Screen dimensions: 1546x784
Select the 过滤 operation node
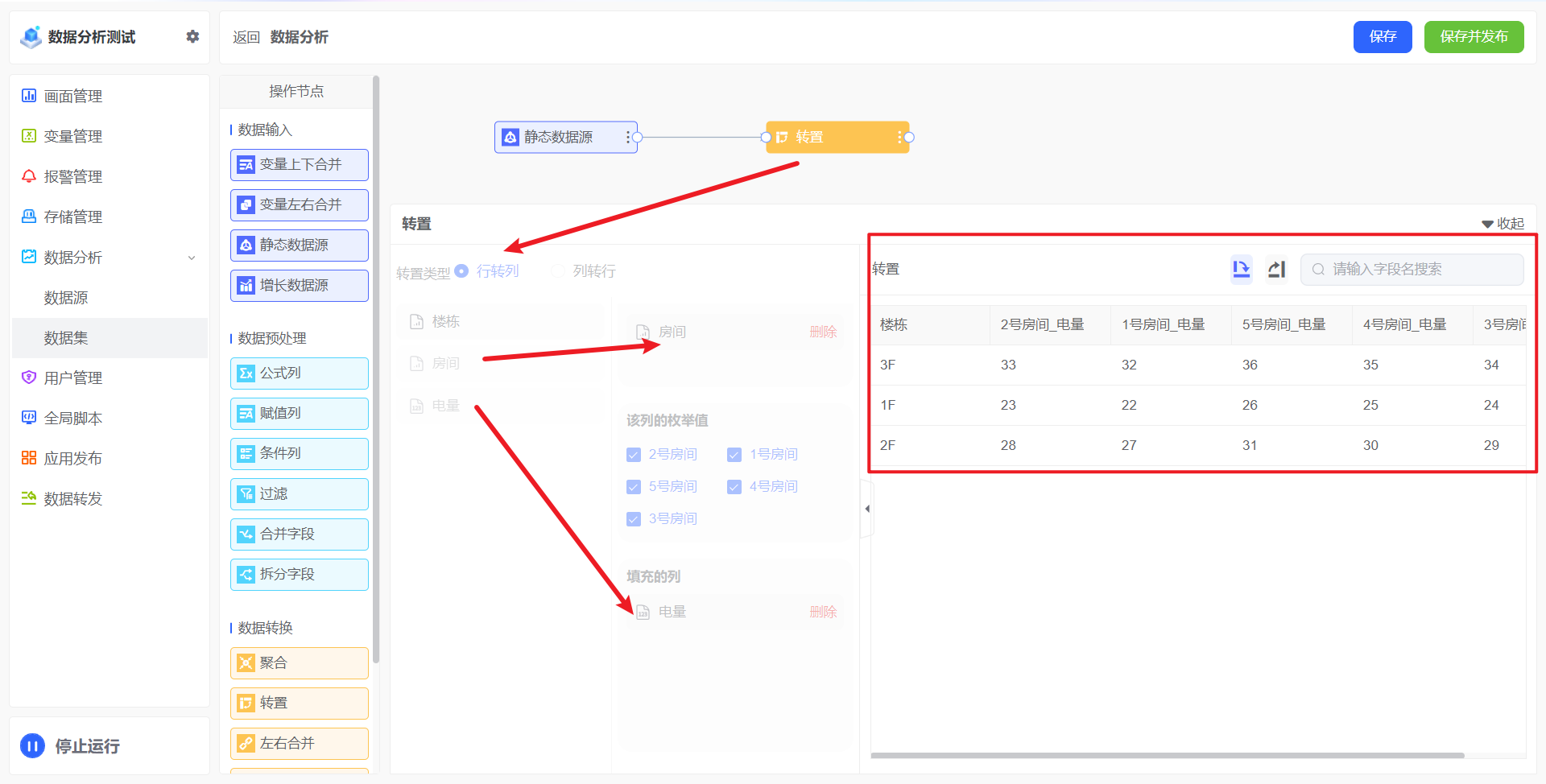tap(299, 493)
